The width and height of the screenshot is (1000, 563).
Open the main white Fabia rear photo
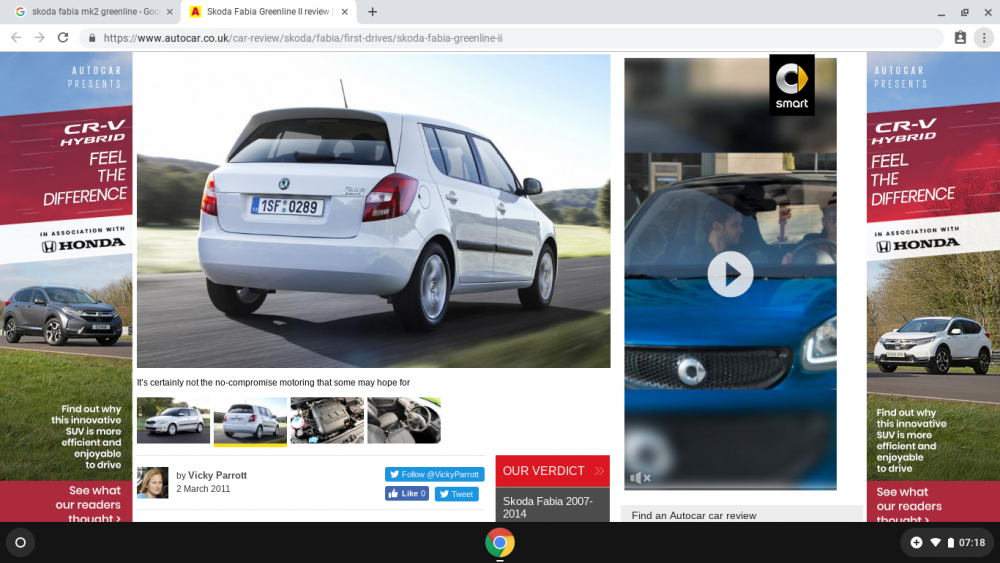[x=373, y=210]
